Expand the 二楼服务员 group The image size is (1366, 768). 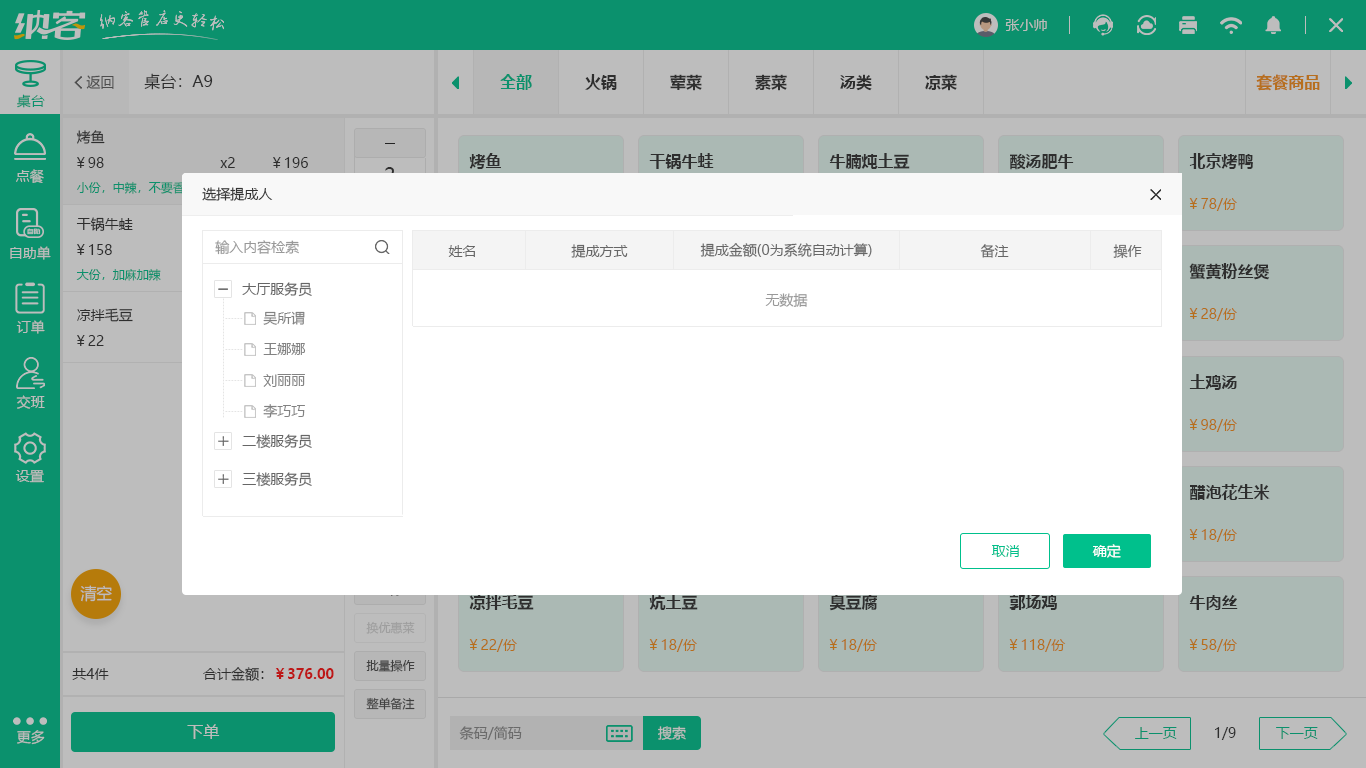tap(222, 440)
